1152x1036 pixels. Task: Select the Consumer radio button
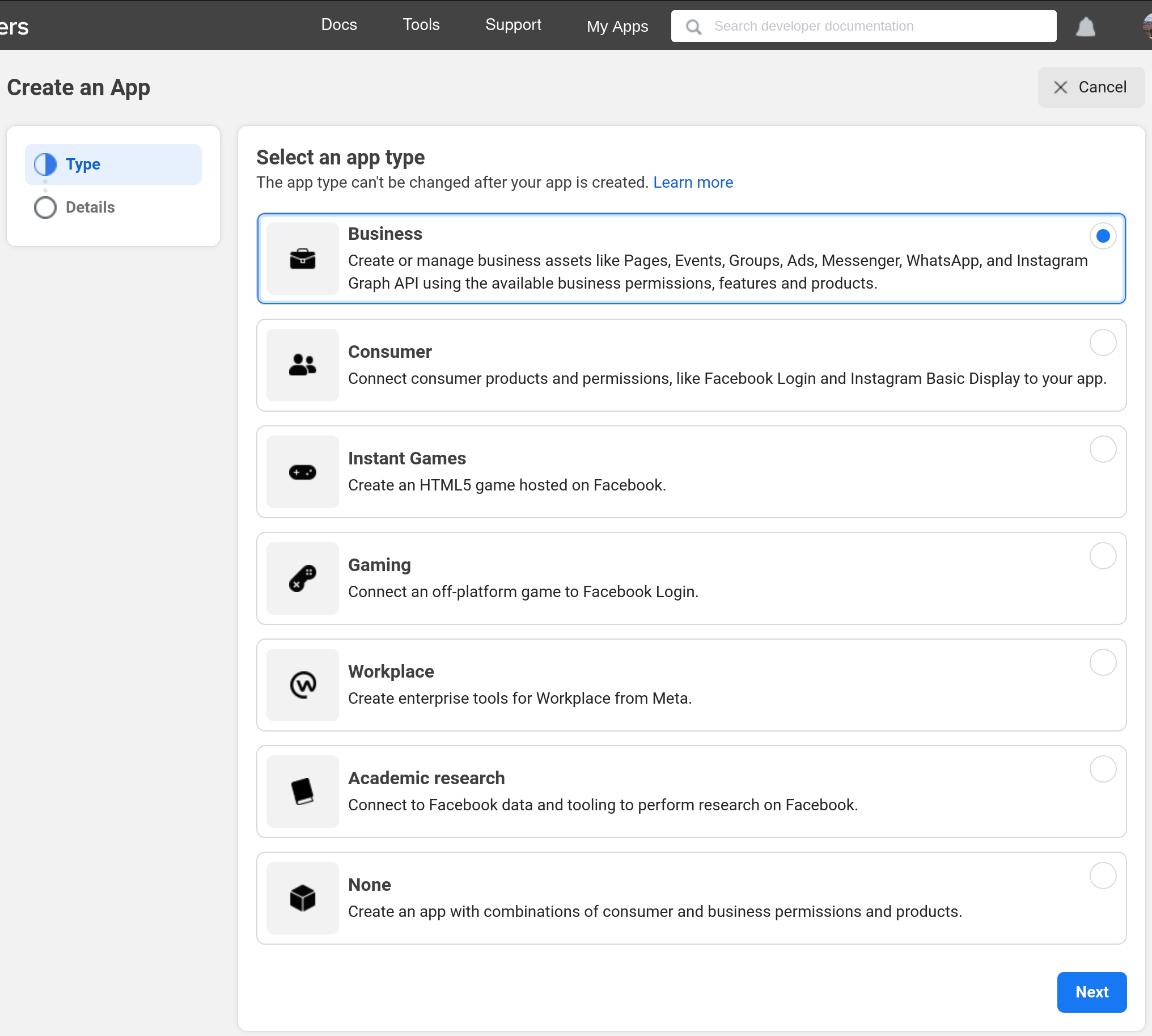[x=1101, y=342]
